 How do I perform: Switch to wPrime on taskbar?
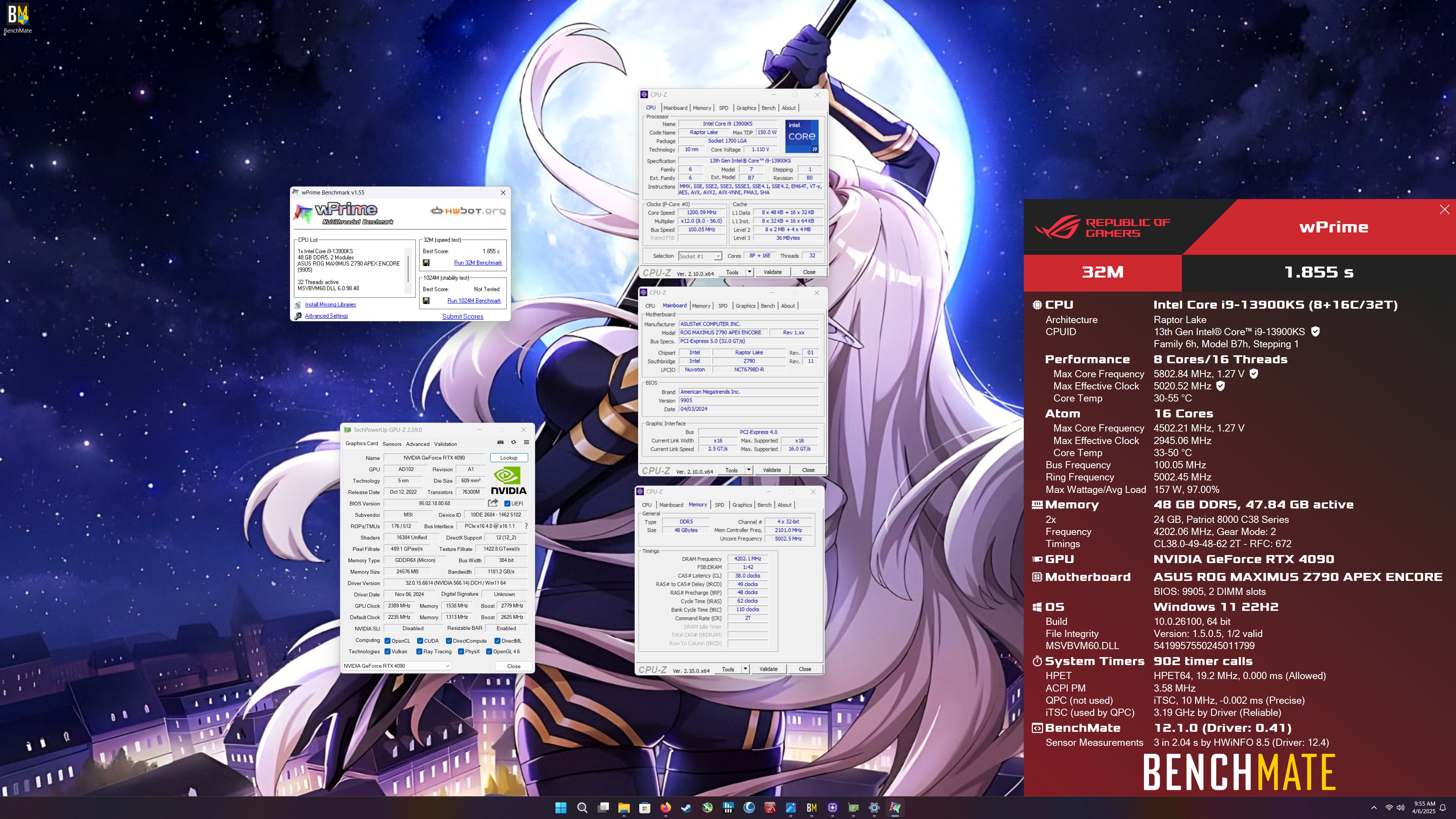pos(895,808)
